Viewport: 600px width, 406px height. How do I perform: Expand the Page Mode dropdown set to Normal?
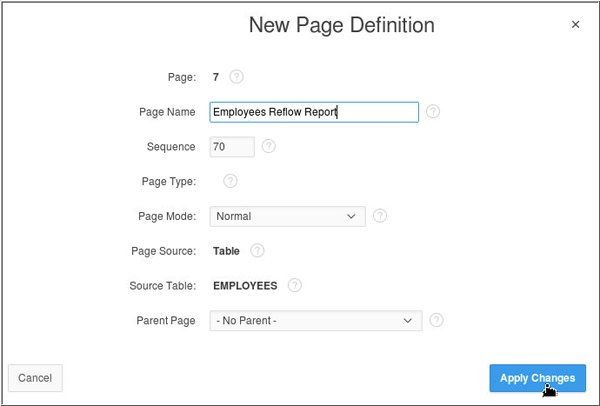(x=288, y=216)
